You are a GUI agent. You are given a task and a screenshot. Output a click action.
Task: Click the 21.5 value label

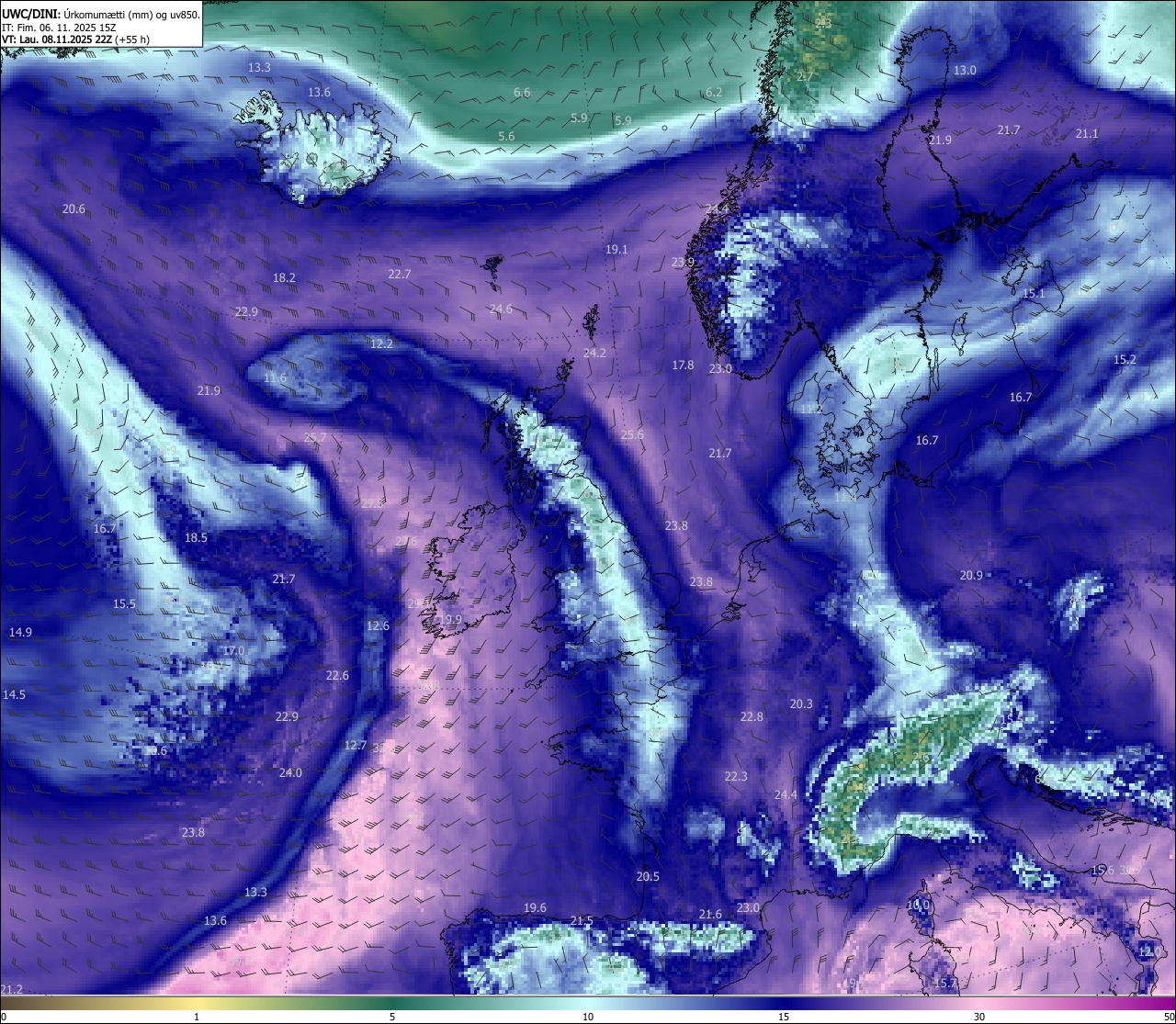click(x=582, y=921)
